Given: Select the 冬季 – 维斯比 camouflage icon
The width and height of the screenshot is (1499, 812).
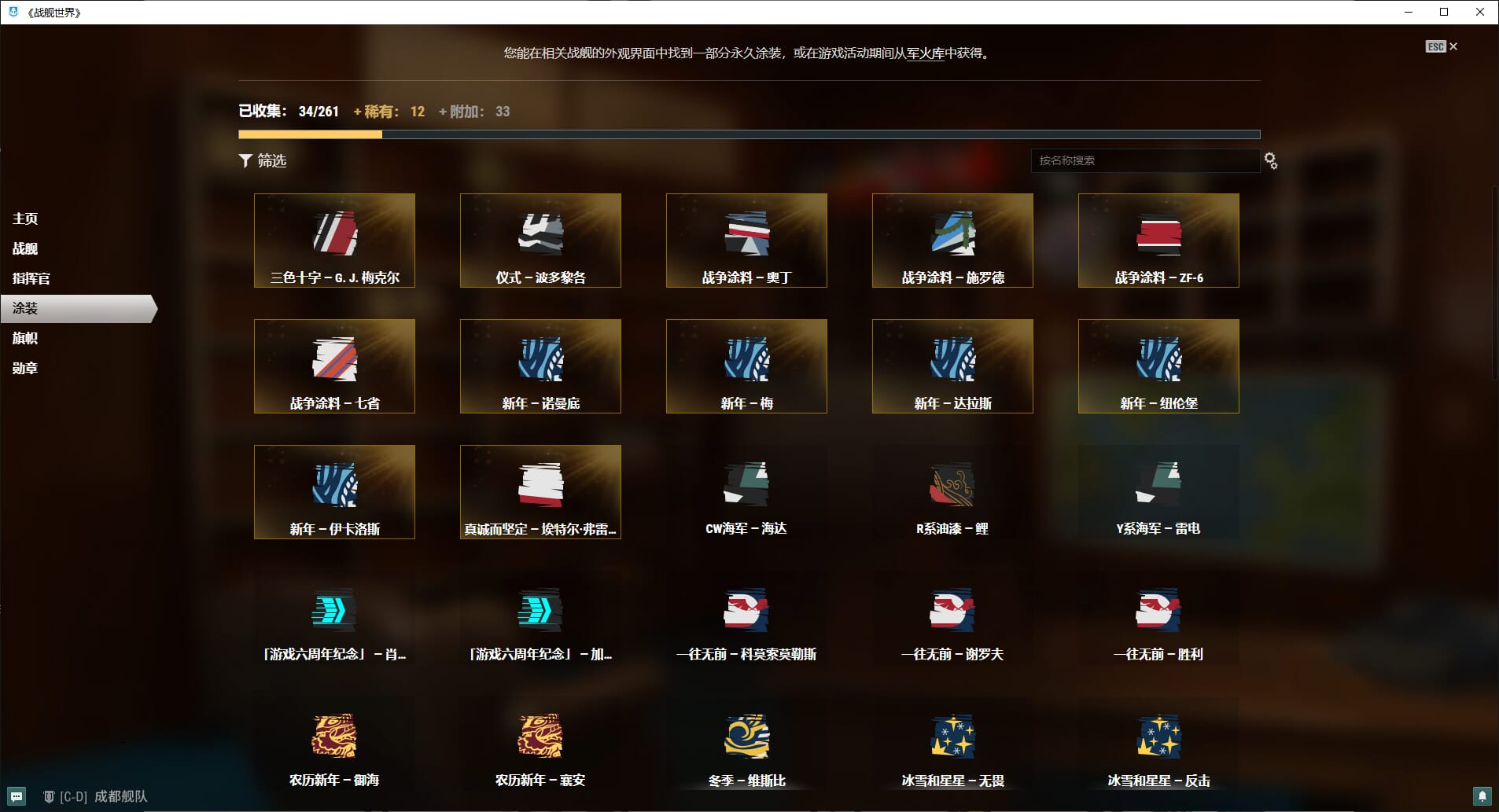Looking at the screenshot, I should pos(746,737).
